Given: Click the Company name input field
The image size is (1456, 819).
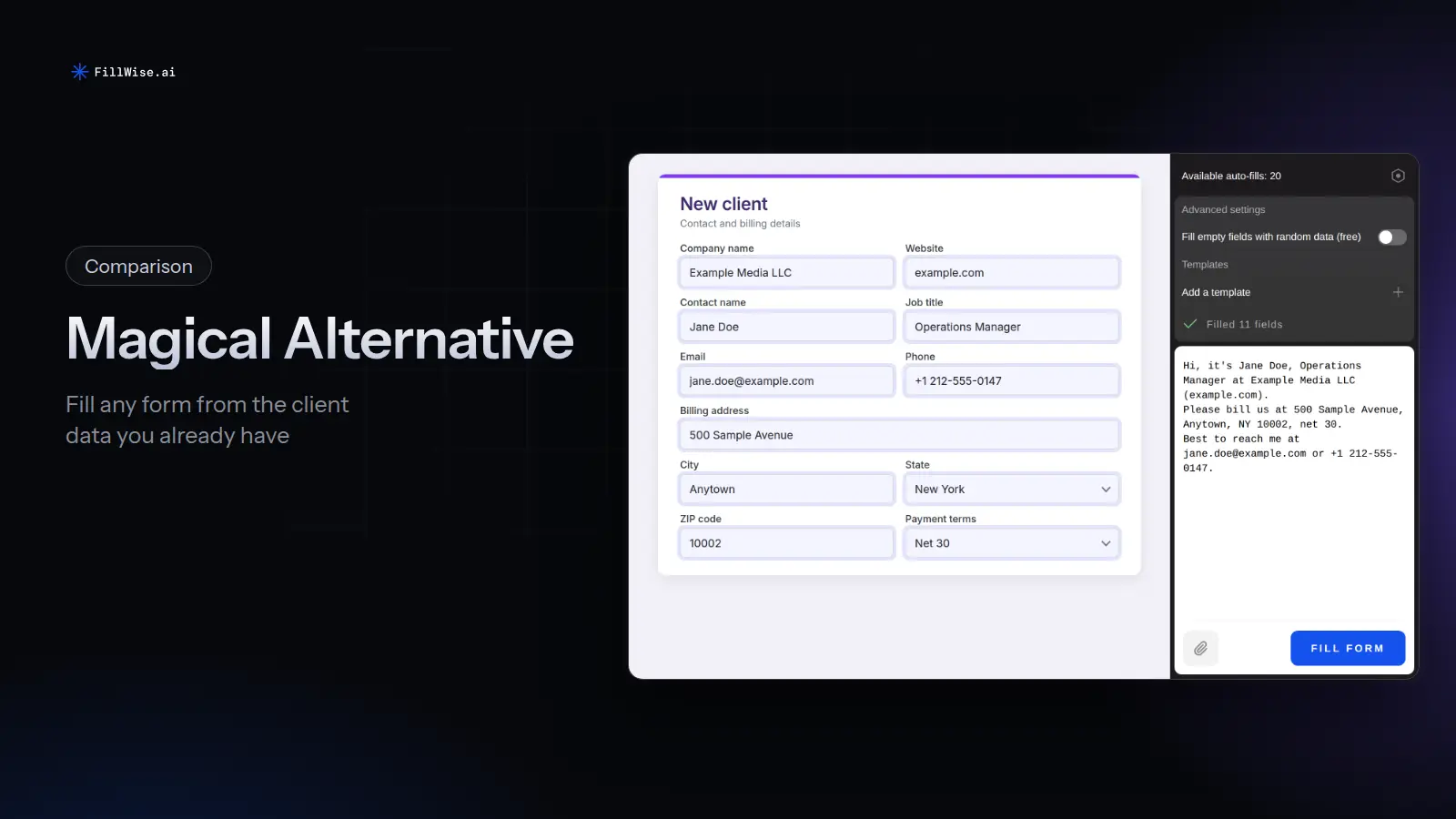Looking at the screenshot, I should tap(786, 272).
